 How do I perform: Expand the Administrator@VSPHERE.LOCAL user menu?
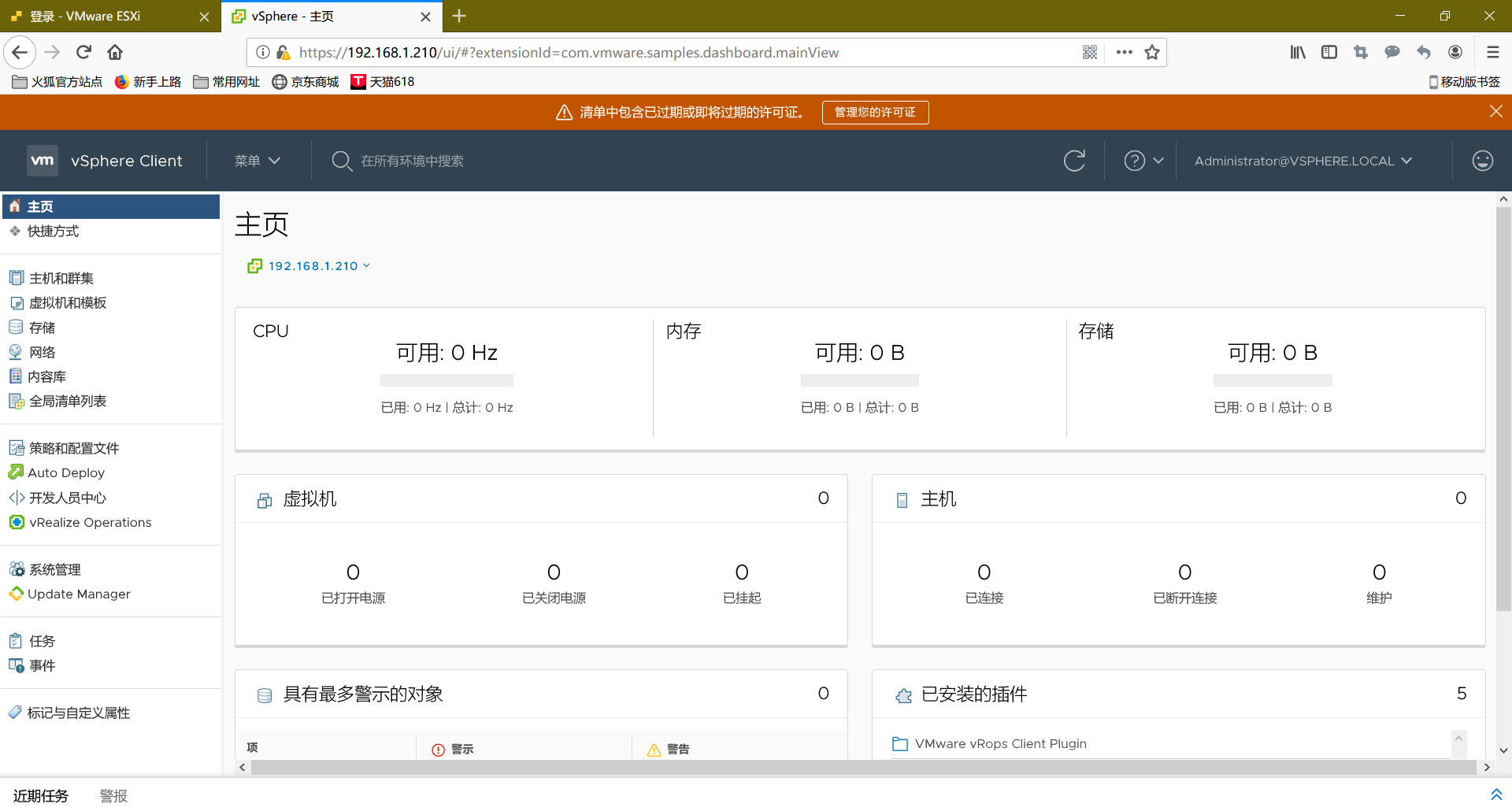(x=1303, y=161)
